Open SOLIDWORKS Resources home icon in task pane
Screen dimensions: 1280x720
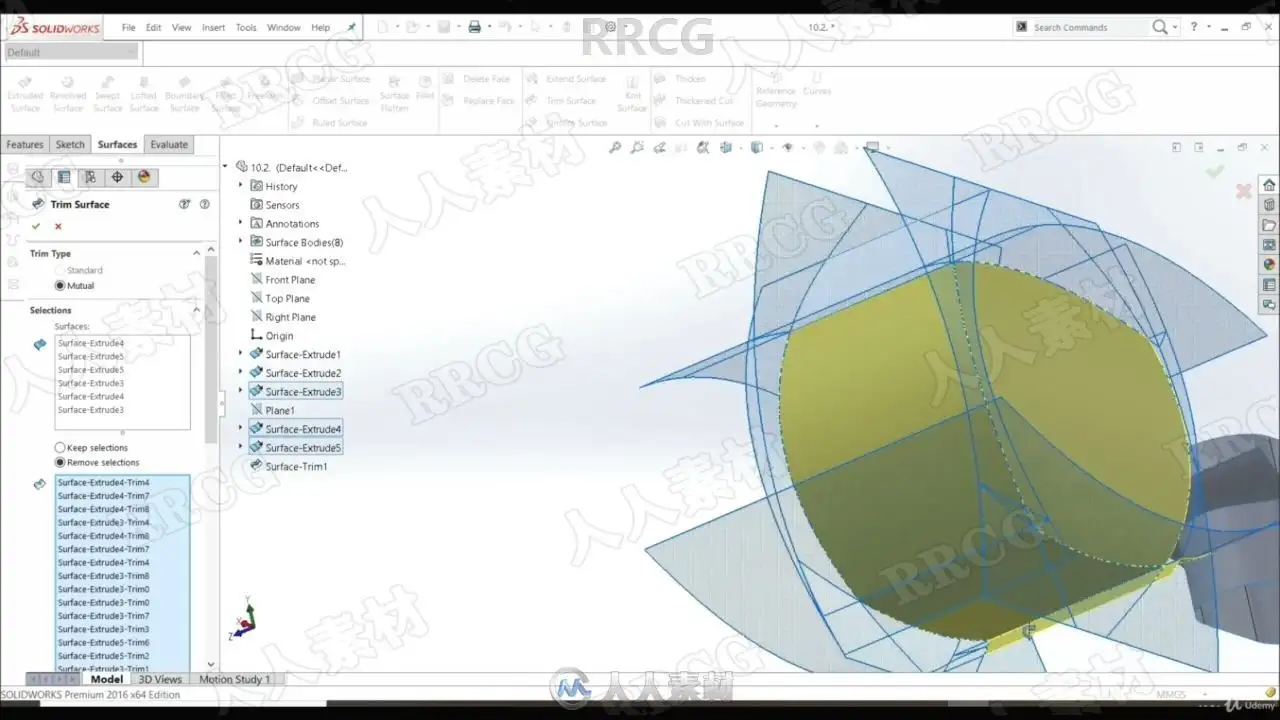1269,185
